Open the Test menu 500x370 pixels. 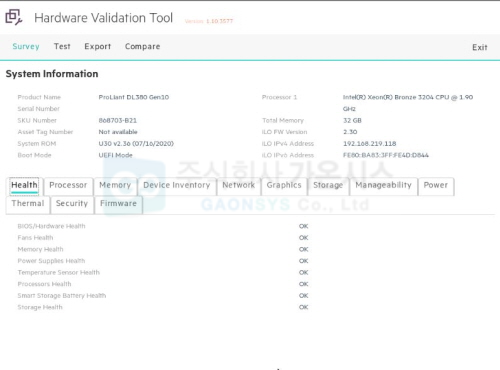click(x=62, y=46)
